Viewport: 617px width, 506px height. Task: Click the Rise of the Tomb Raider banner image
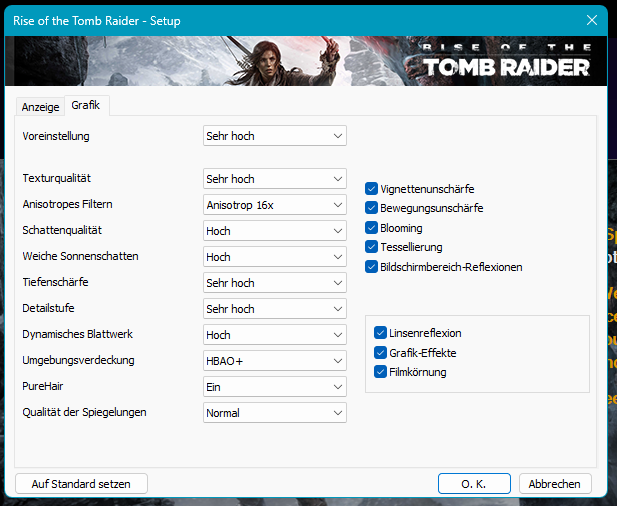[x=306, y=61]
